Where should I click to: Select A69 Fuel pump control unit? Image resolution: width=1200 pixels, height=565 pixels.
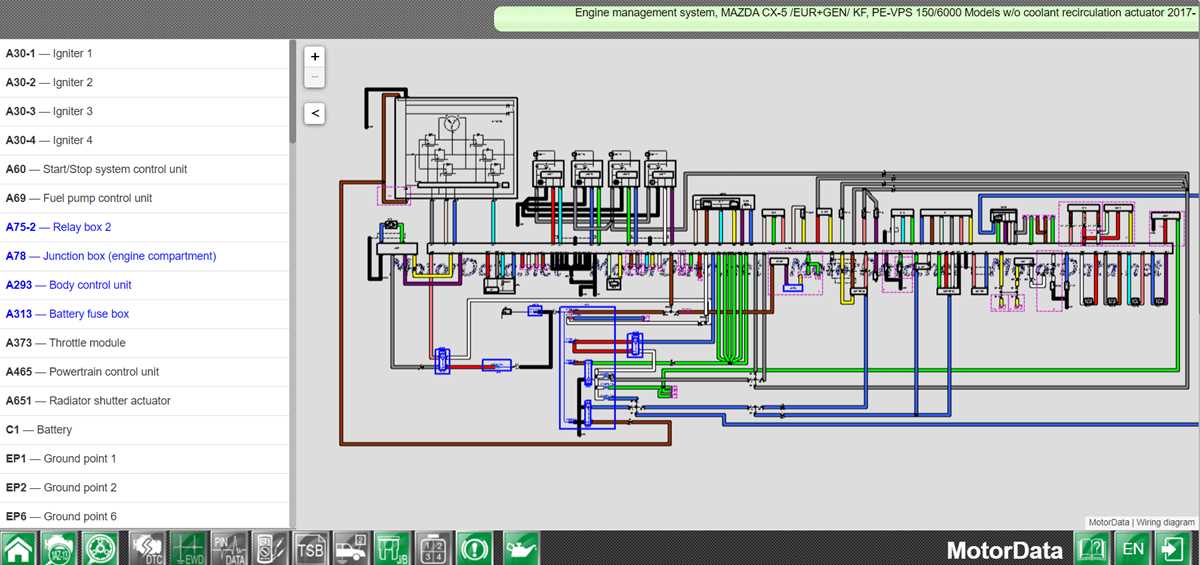144,199
